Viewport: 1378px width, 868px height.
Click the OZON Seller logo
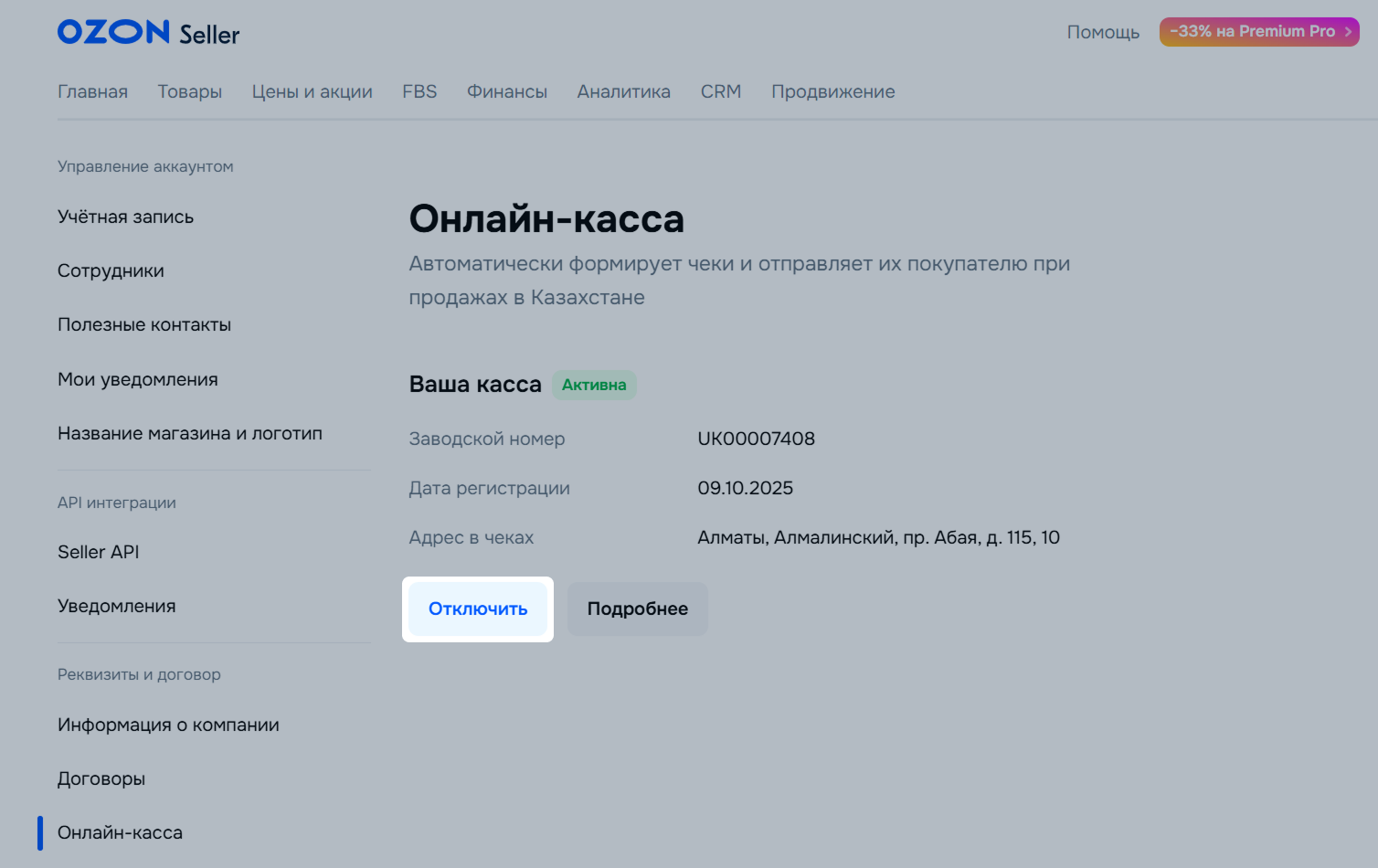click(148, 33)
